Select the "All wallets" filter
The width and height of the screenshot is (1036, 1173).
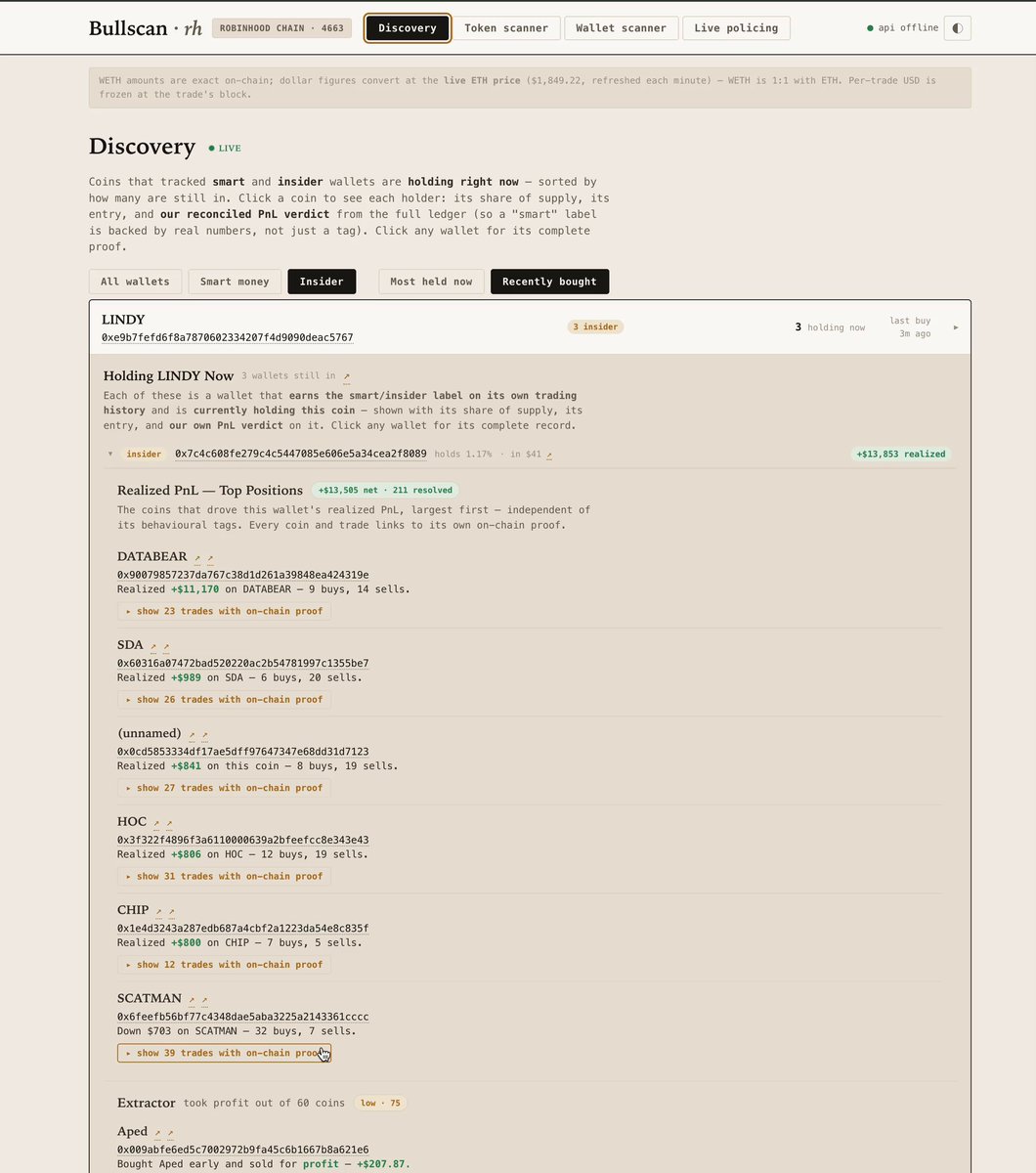coord(135,282)
